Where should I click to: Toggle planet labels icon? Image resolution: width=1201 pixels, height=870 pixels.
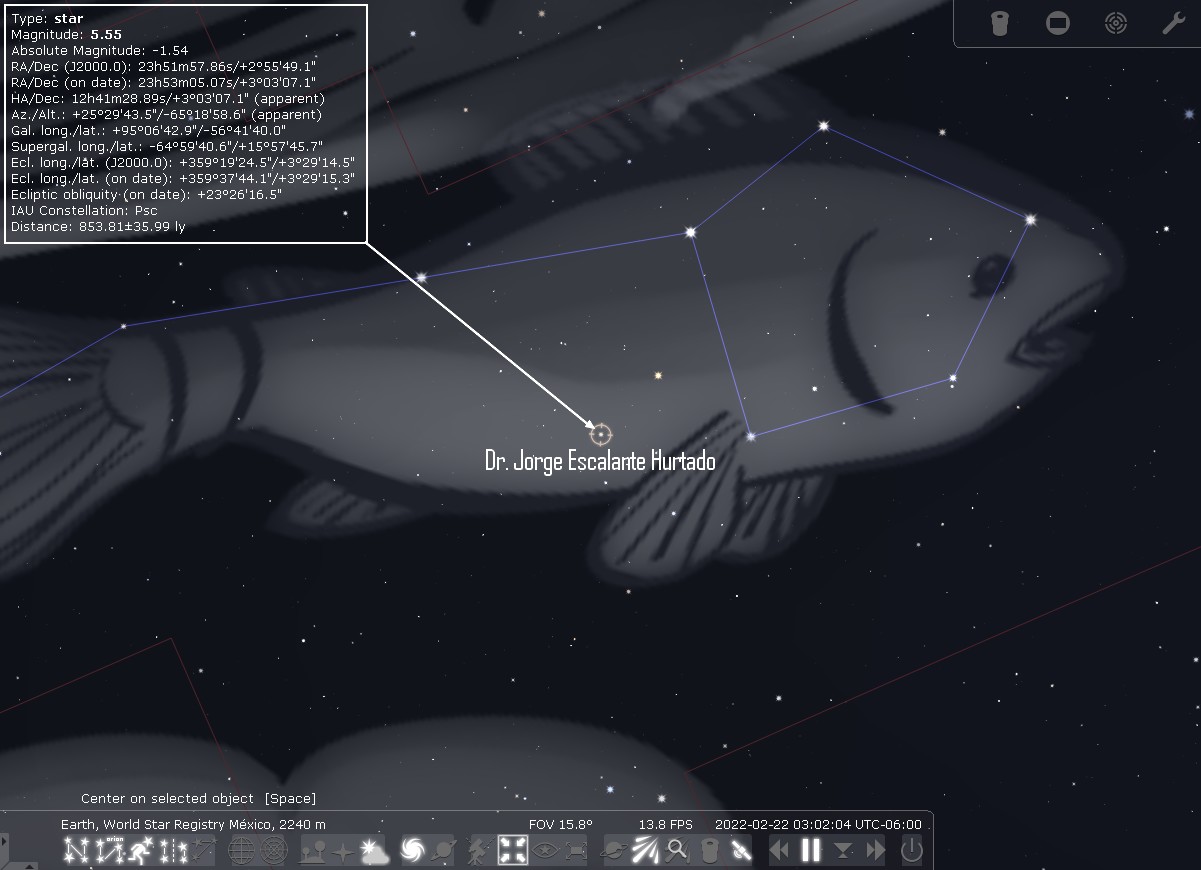pyautogui.click(x=445, y=851)
